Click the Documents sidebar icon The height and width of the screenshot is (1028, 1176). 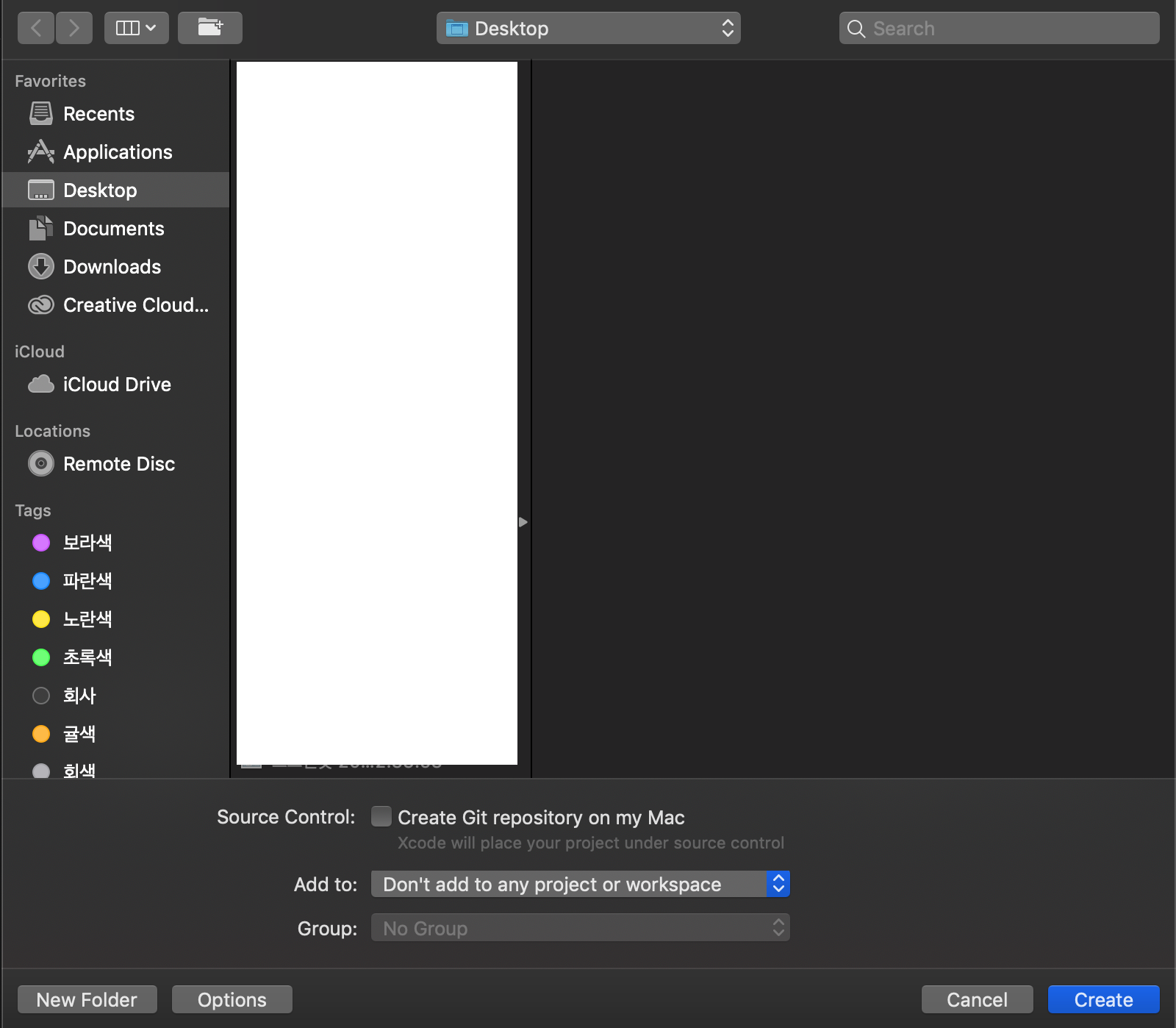tap(41, 228)
